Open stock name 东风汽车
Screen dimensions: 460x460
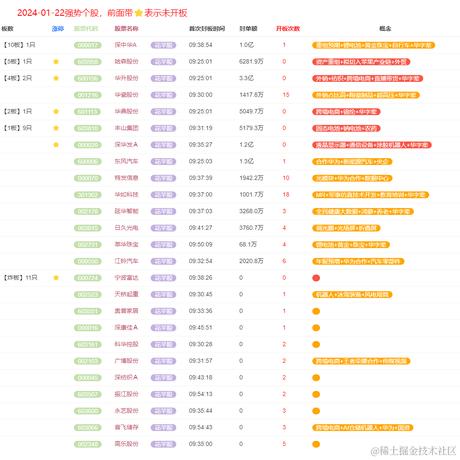(x=126, y=161)
